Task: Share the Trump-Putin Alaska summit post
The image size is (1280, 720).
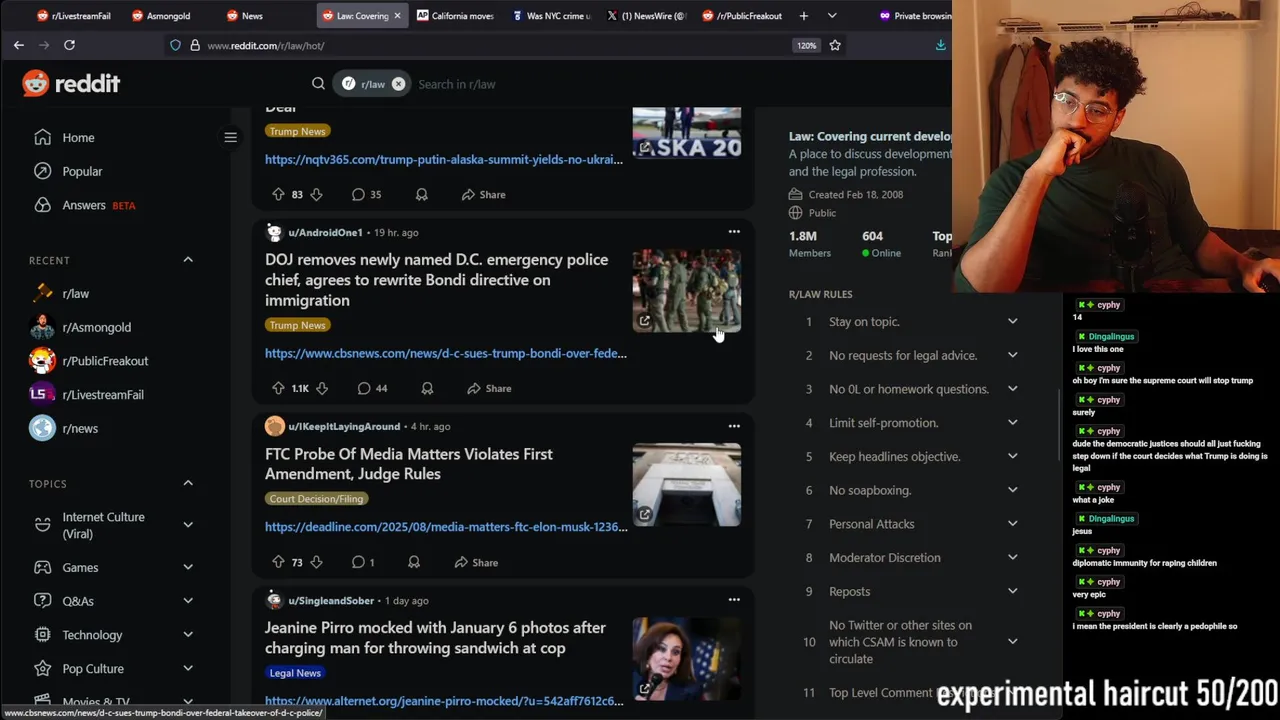Action: (x=483, y=194)
